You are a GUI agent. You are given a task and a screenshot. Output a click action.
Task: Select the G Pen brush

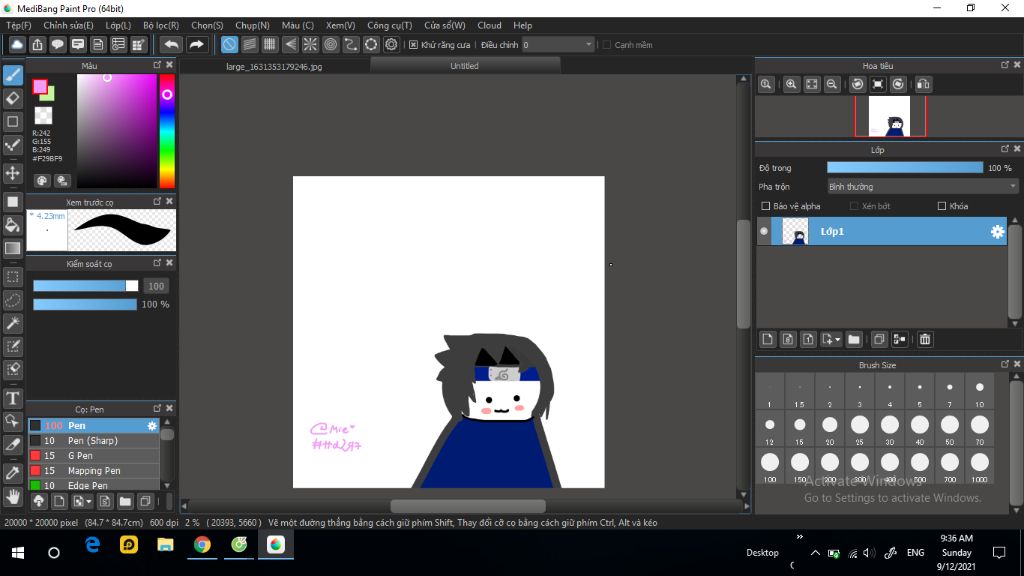(93, 456)
